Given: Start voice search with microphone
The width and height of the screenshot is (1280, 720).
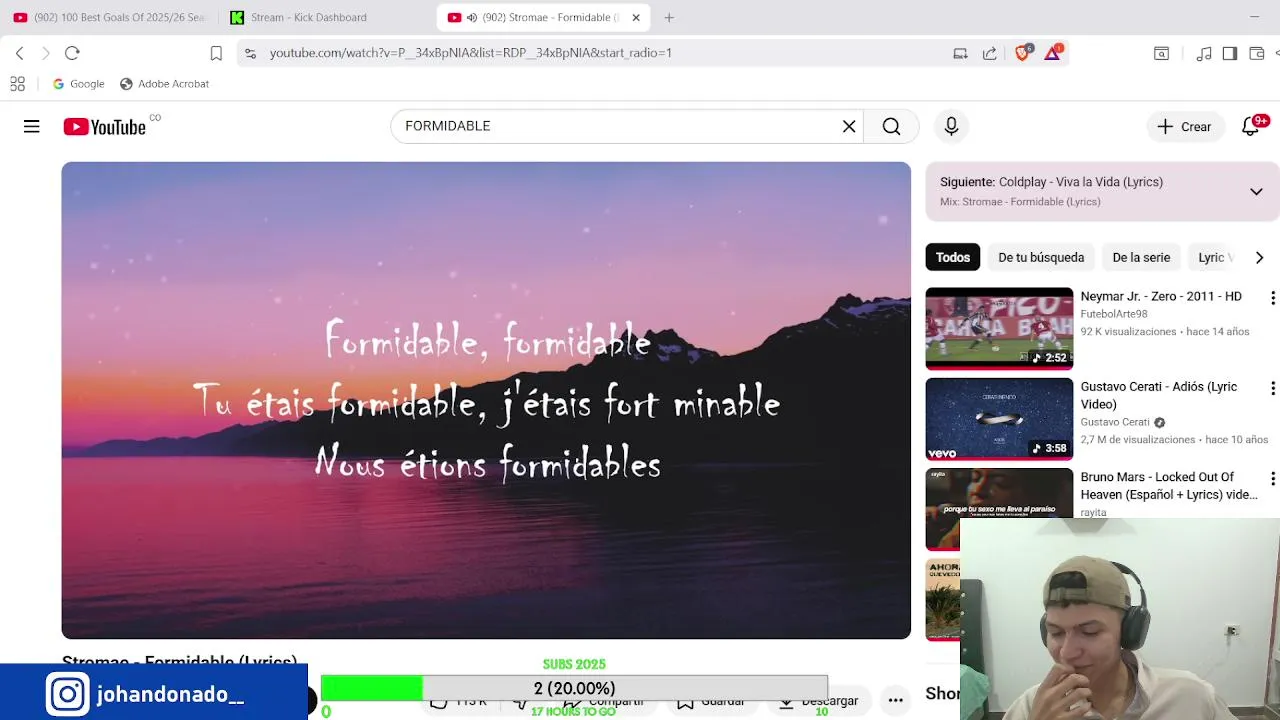Looking at the screenshot, I should click(x=951, y=126).
